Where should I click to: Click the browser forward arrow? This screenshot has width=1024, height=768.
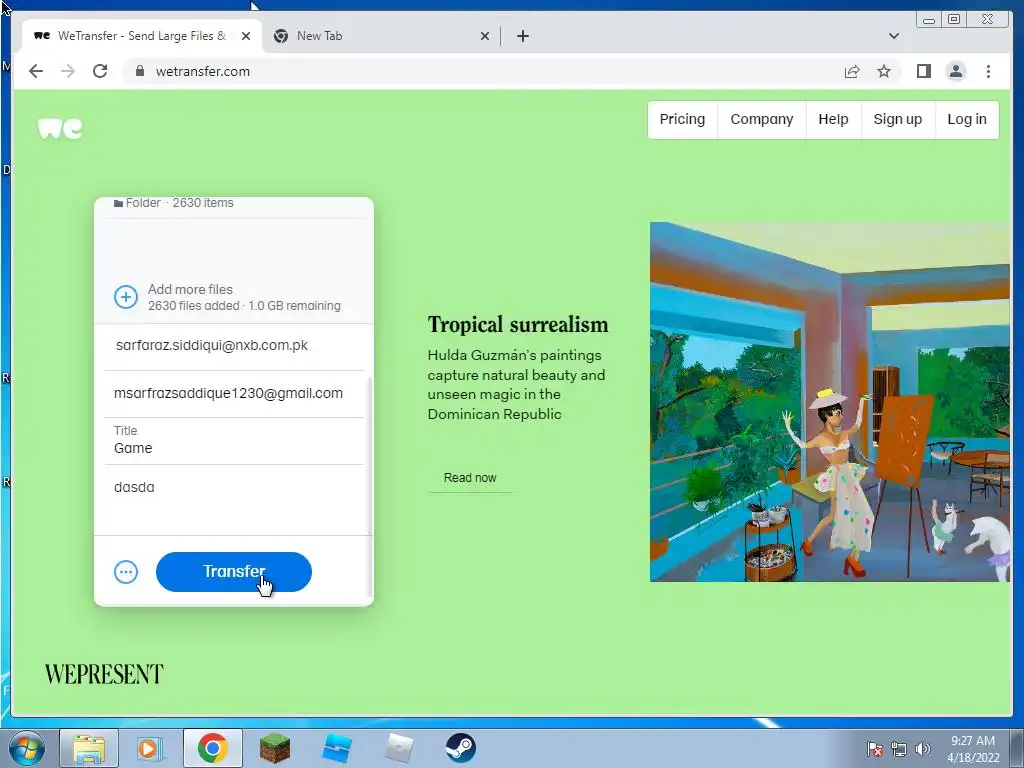pos(68,71)
